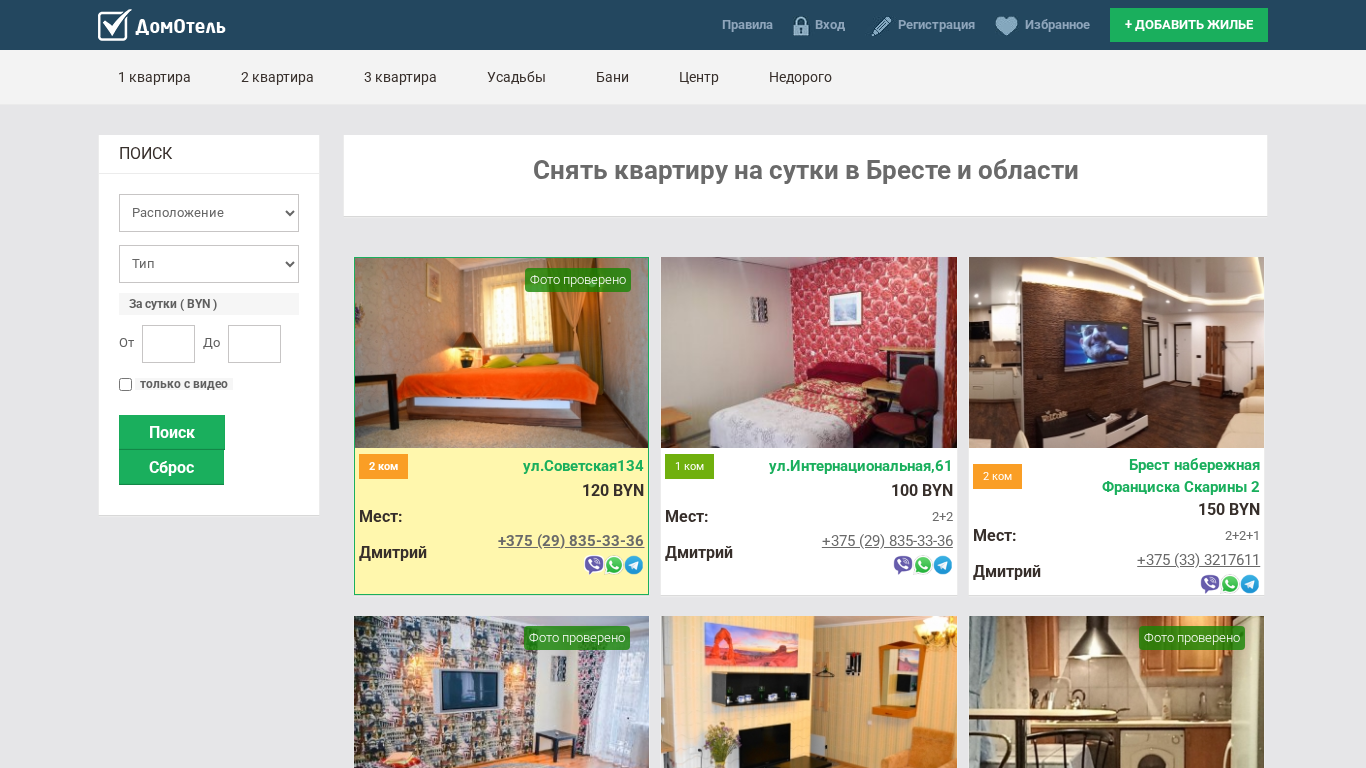
Task: Click the '+ ДОБАВИТЬ ЖИЛЬЕ' button
Action: [x=1188, y=25]
